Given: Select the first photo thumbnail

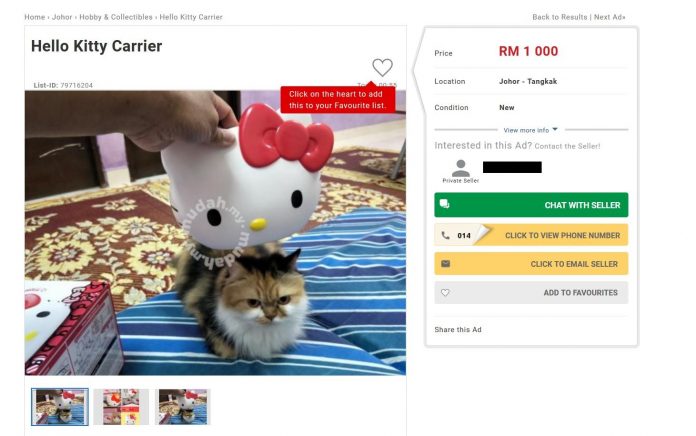Looking at the screenshot, I should [x=60, y=407].
